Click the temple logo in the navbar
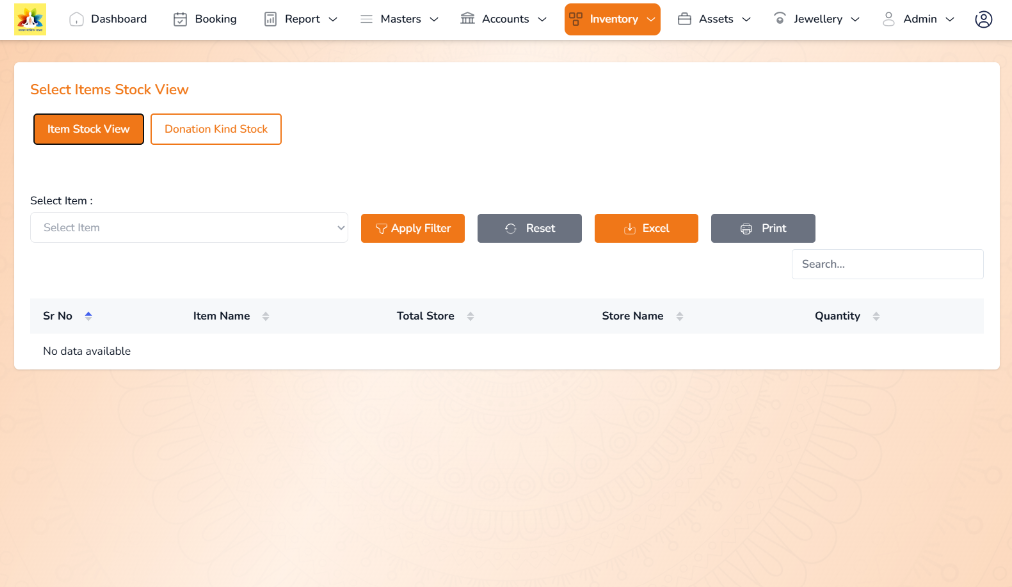The image size is (1012, 587). 30,19
